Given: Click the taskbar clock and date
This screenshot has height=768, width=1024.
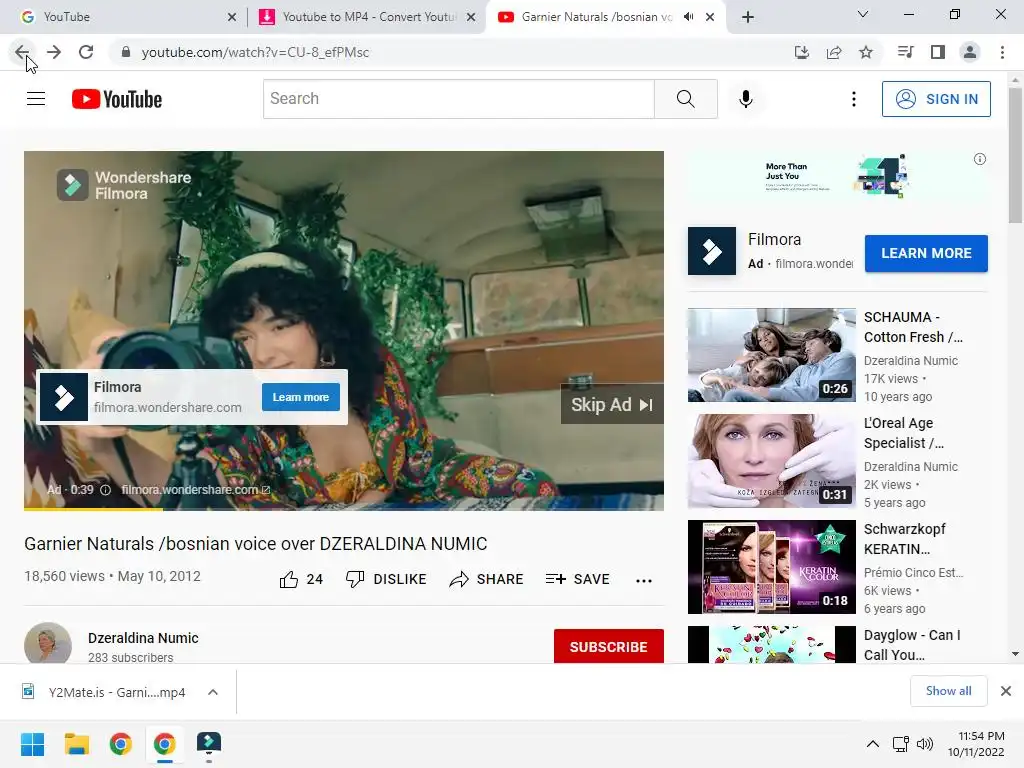Looking at the screenshot, I should (x=976, y=744).
